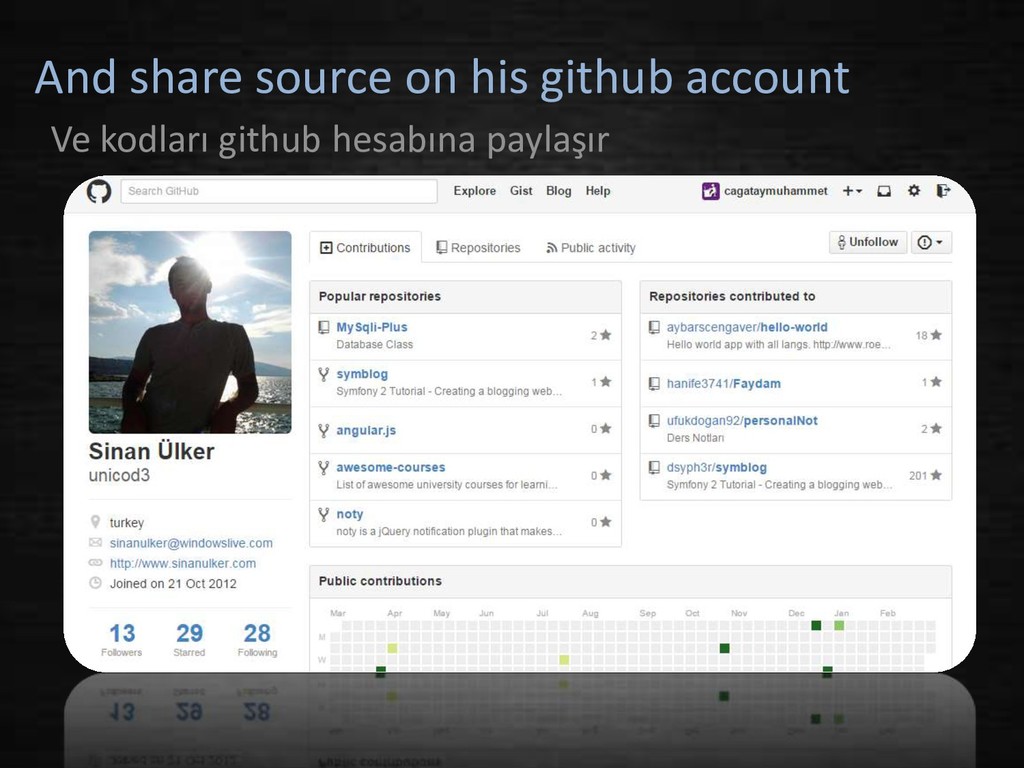
Task: Open the angular.js repository
Action: [366, 430]
